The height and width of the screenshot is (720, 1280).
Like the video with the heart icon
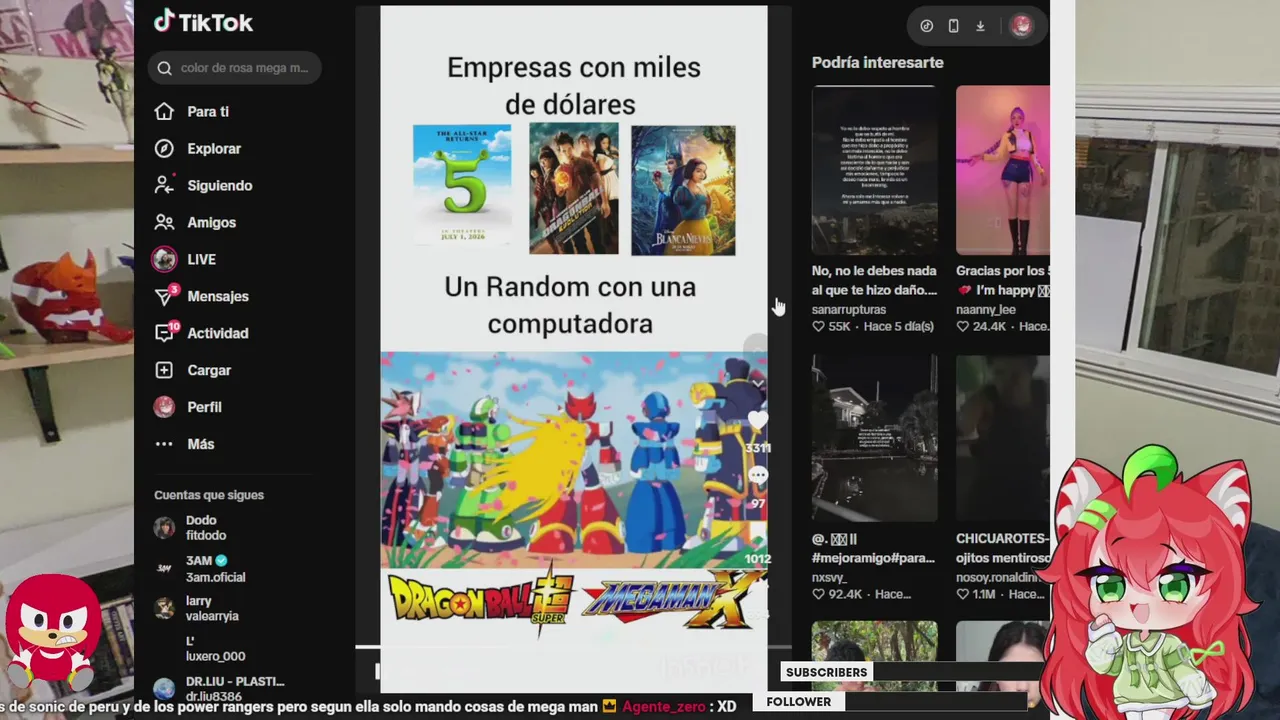pyautogui.click(x=757, y=421)
